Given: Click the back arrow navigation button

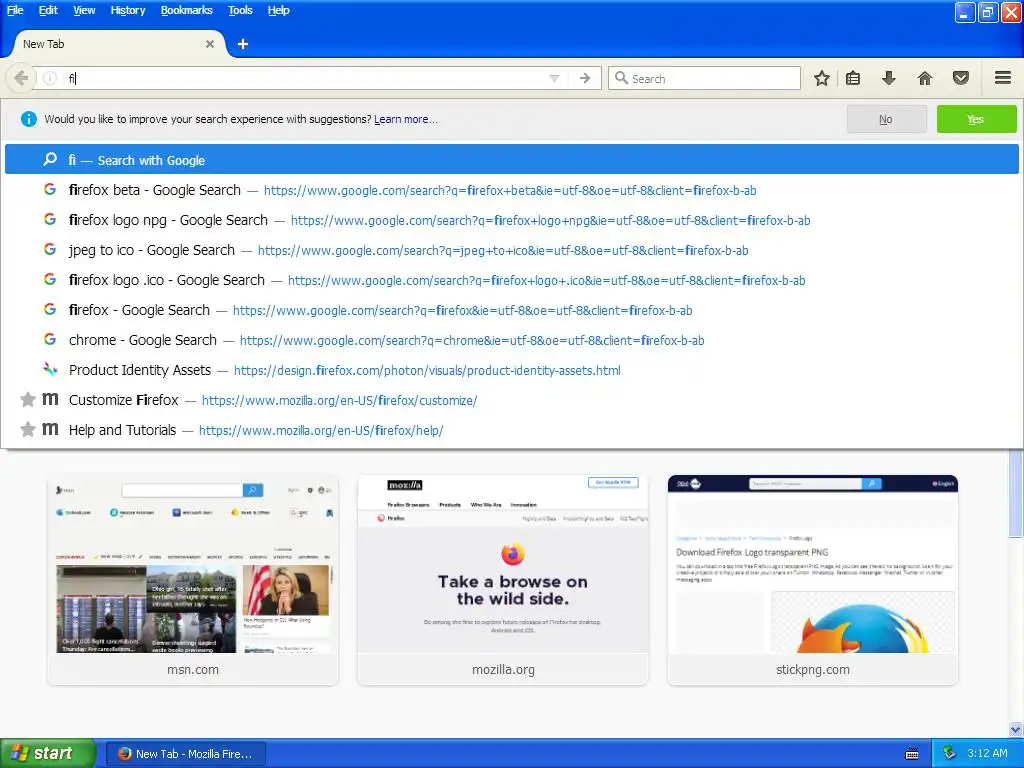Looking at the screenshot, I should pos(21,78).
